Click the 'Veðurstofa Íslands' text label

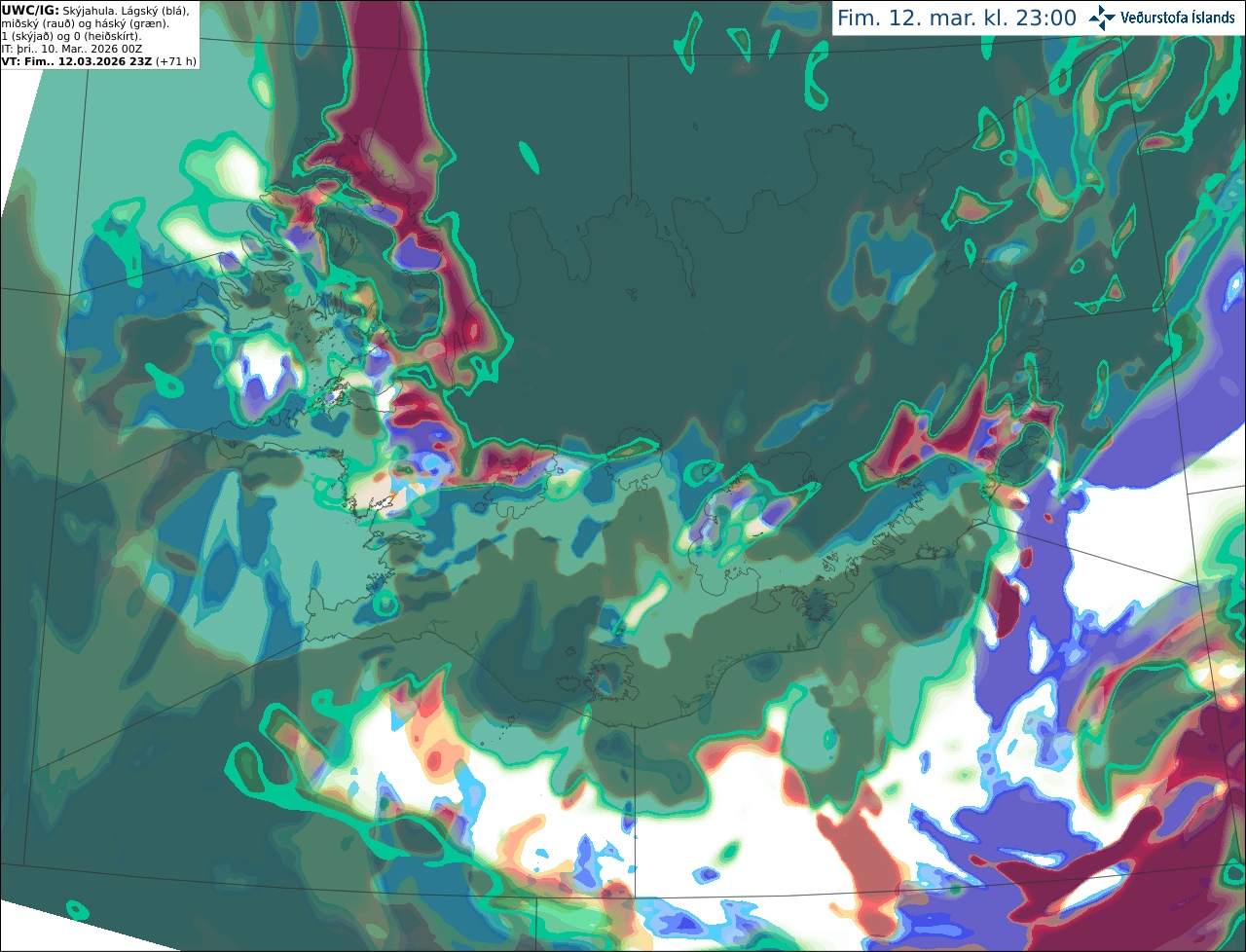tap(1178, 18)
